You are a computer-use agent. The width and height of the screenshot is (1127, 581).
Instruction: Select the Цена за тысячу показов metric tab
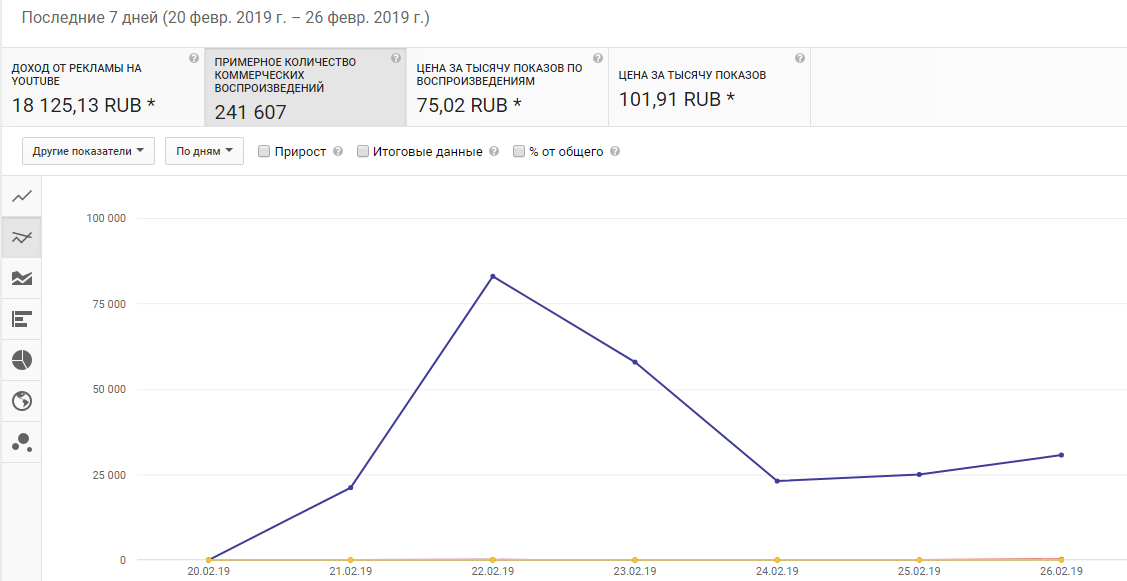[709, 88]
